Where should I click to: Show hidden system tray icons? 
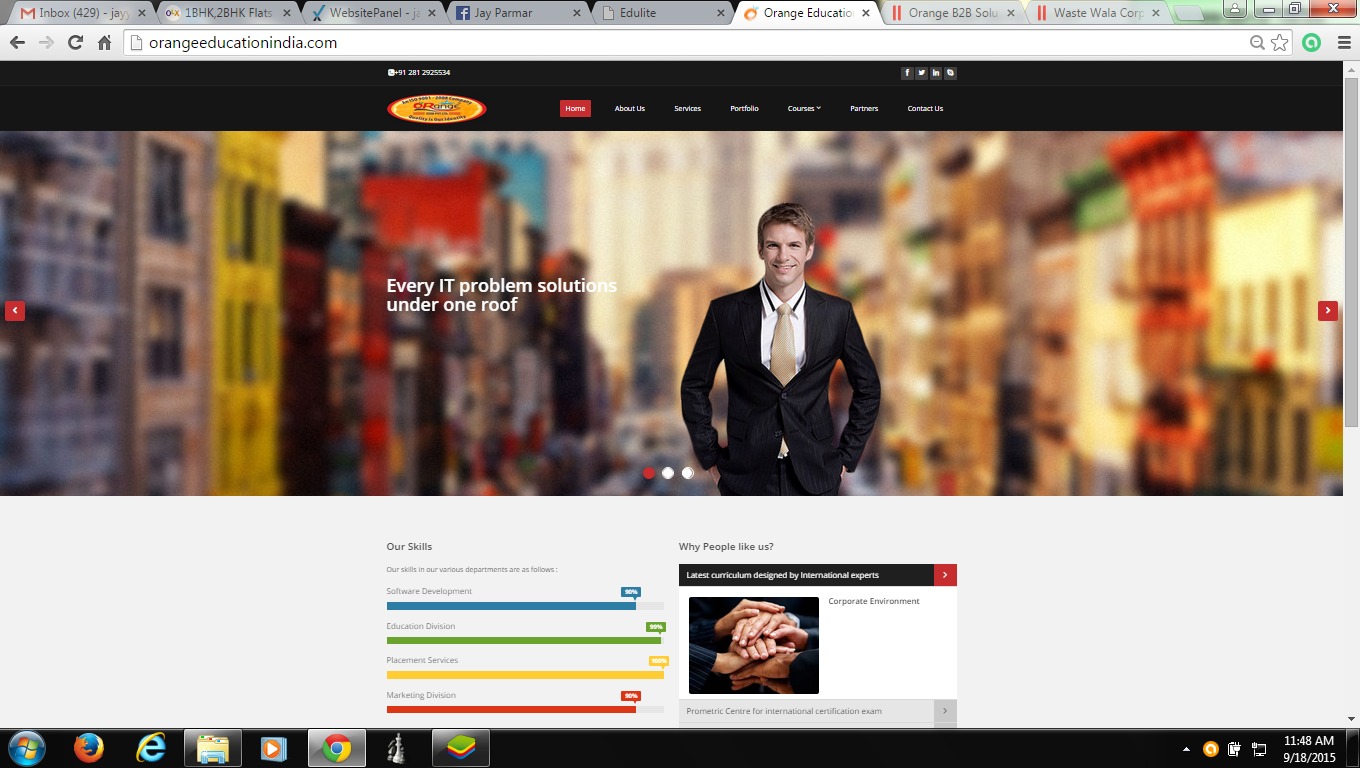[1187, 748]
